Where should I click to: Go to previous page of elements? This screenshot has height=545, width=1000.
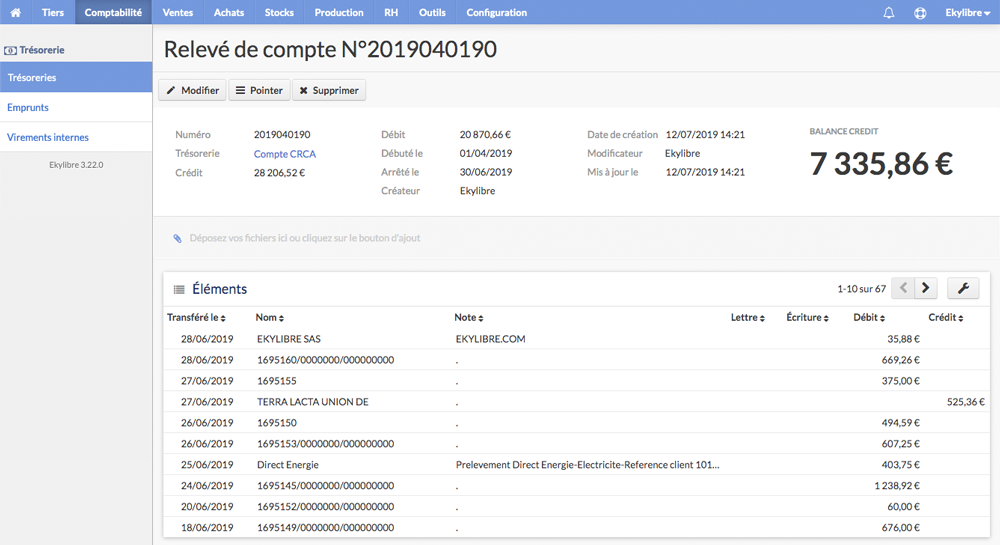point(903,288)
